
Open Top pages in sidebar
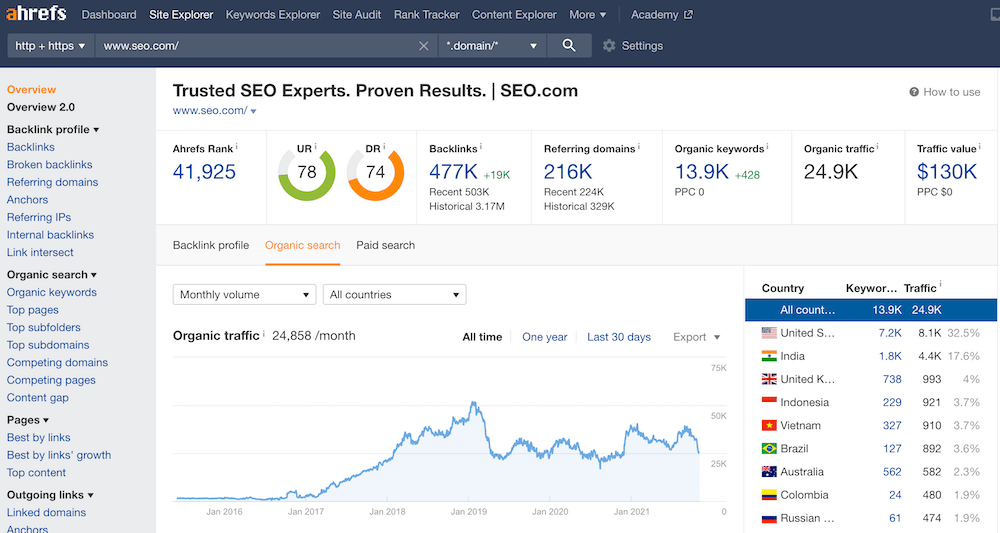pos(33,310)
